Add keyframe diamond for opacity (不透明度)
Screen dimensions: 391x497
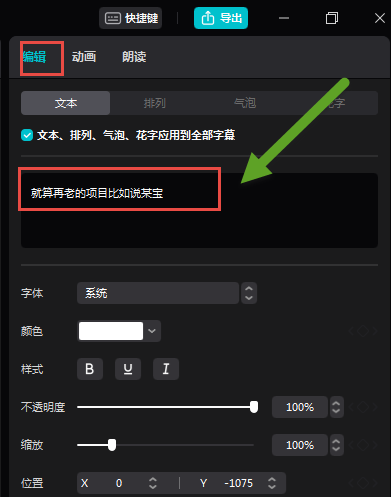pyautogui.click(x=363, y=407)
